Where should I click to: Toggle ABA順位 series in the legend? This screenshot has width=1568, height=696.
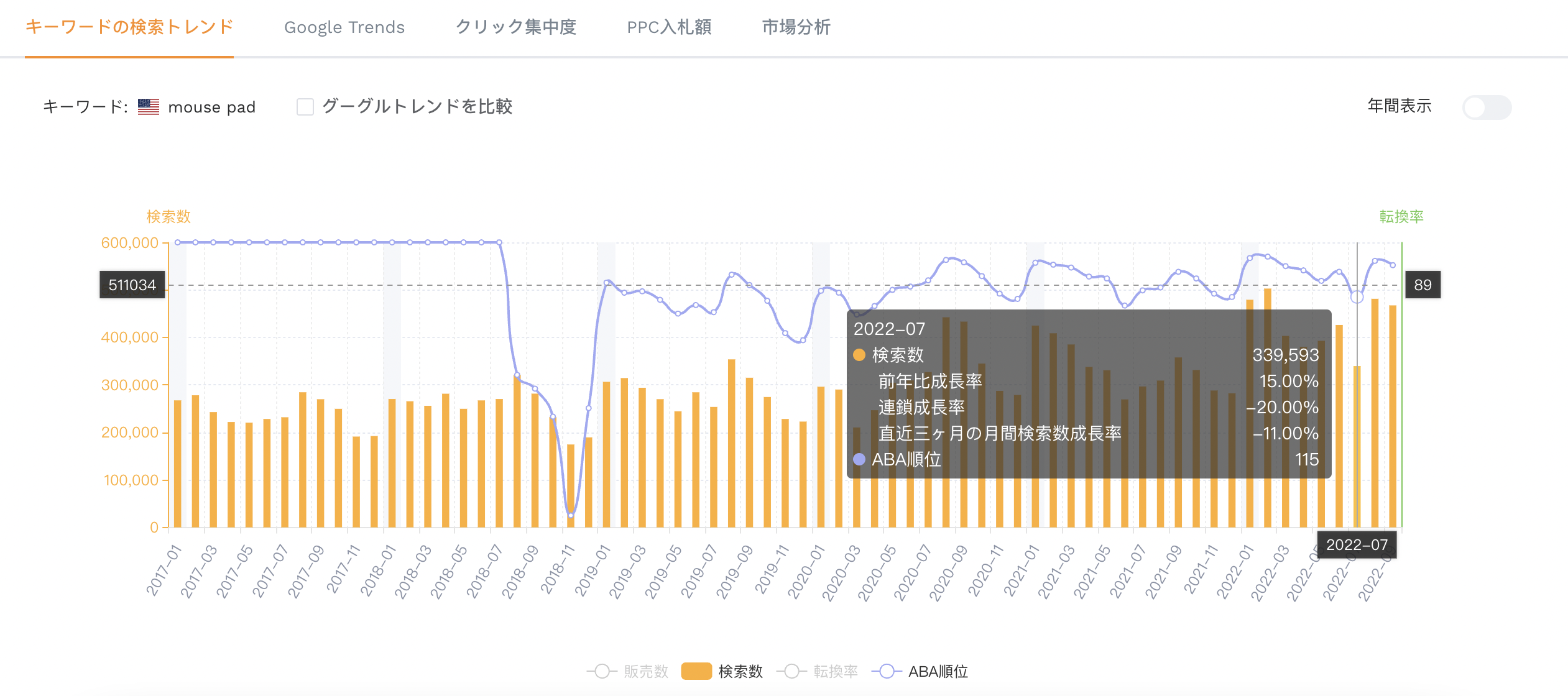pyautogui.click(x=920, y=671)
